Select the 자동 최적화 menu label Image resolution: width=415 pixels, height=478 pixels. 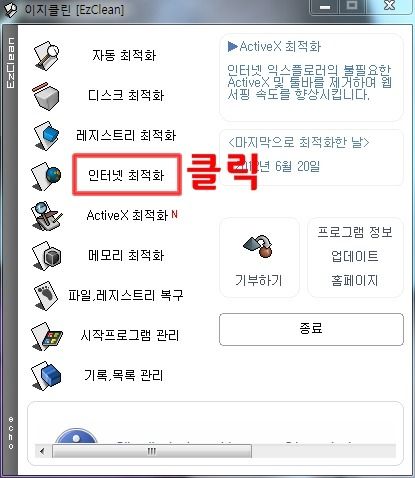coord(124,55)
